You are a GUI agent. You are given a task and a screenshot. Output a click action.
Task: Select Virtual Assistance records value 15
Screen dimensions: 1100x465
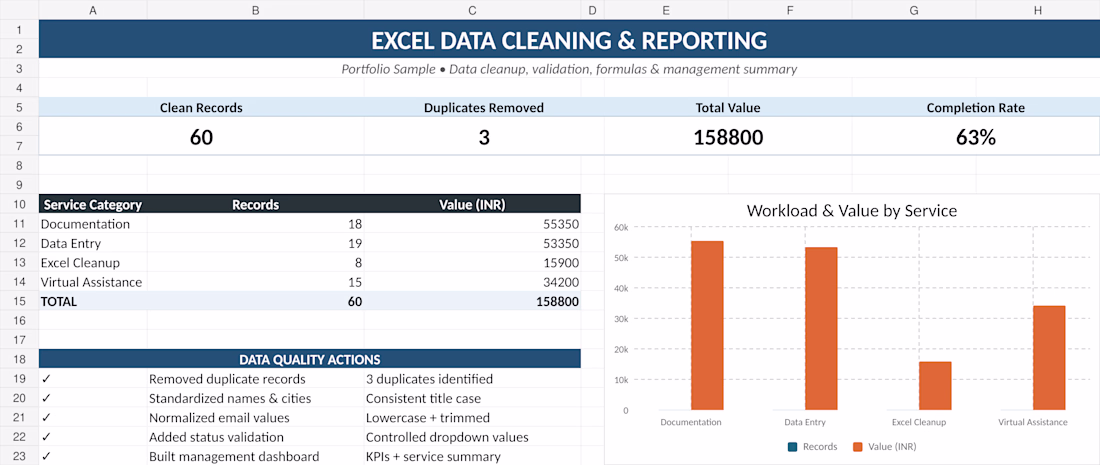(255, 282)
